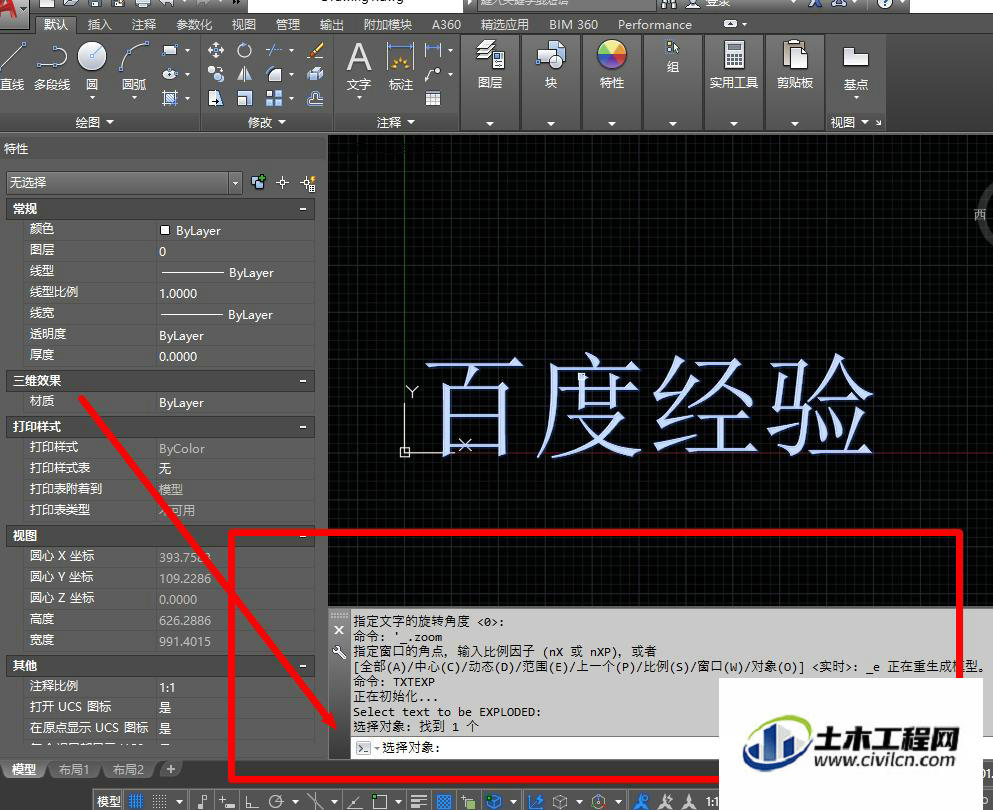The width and height of the screenshot is (993, 810).
Task: Click the Trim tool icon
Action: click(274, 51)
